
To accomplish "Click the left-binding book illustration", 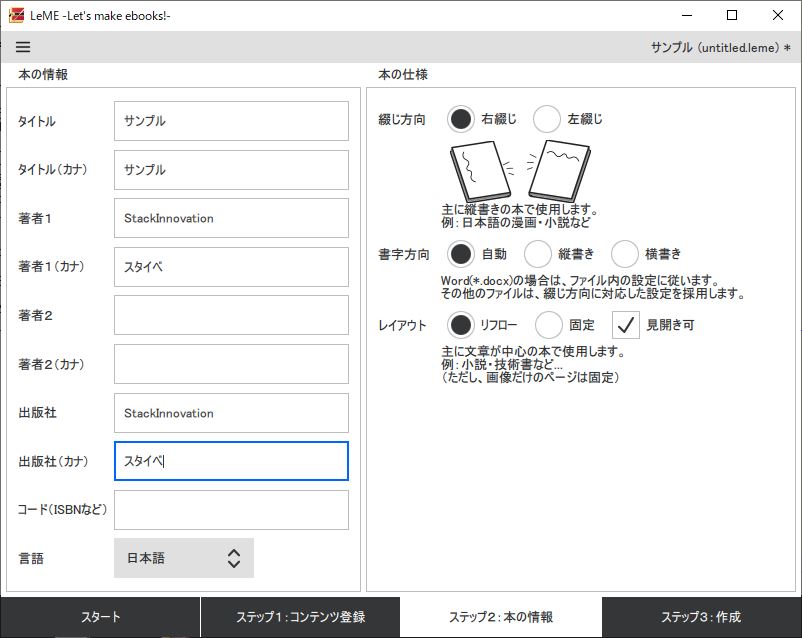I will 559,170.
